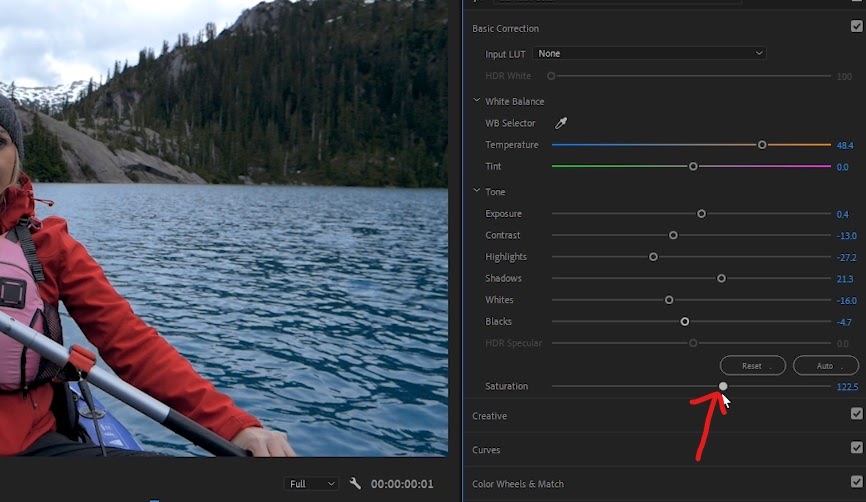This screenshot has width=866, height=502.
Task: Click the Temperature slider handle
Action: click(x=762, y=145)
